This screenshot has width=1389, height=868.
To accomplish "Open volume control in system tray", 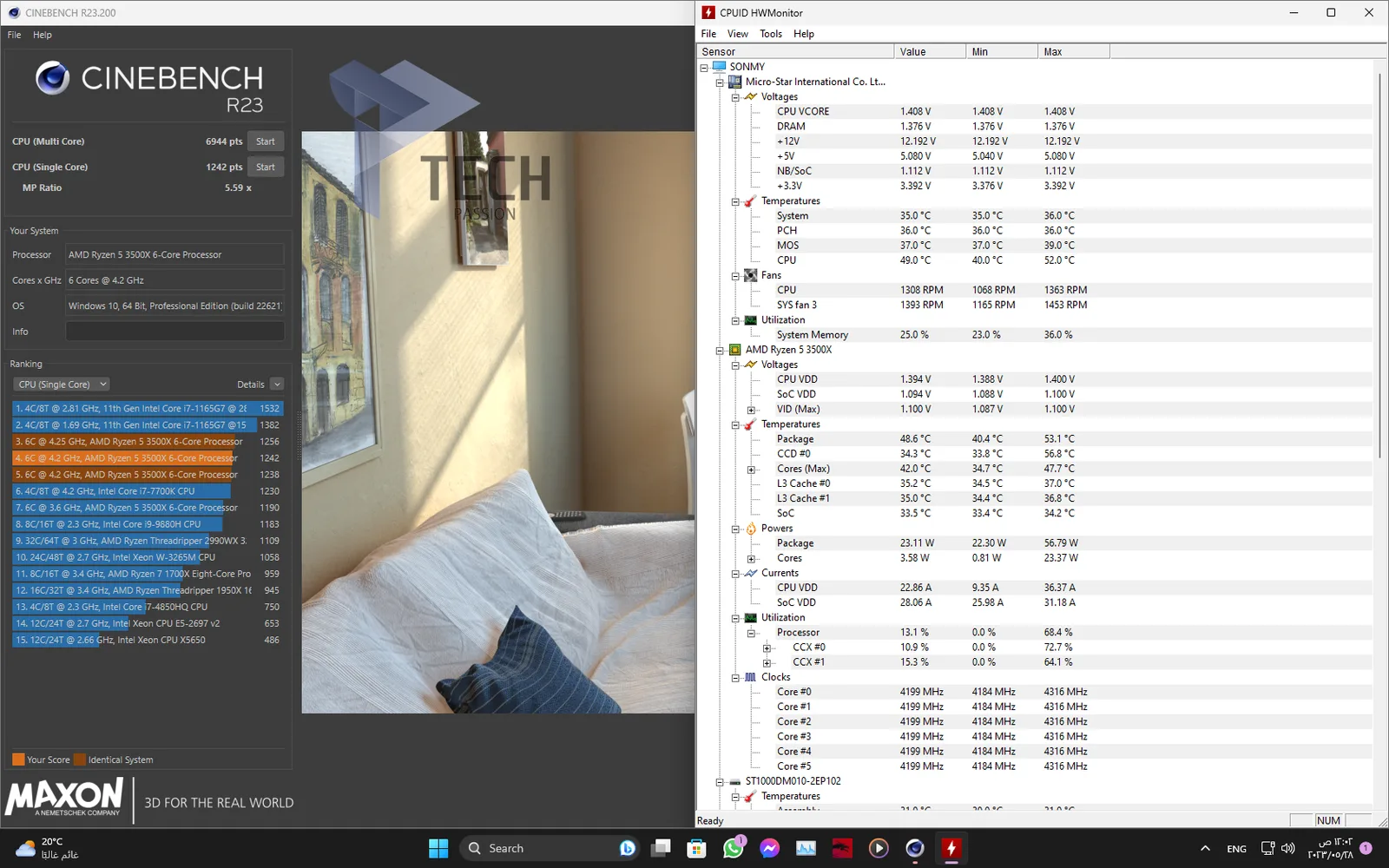I will click(1288, 848).
